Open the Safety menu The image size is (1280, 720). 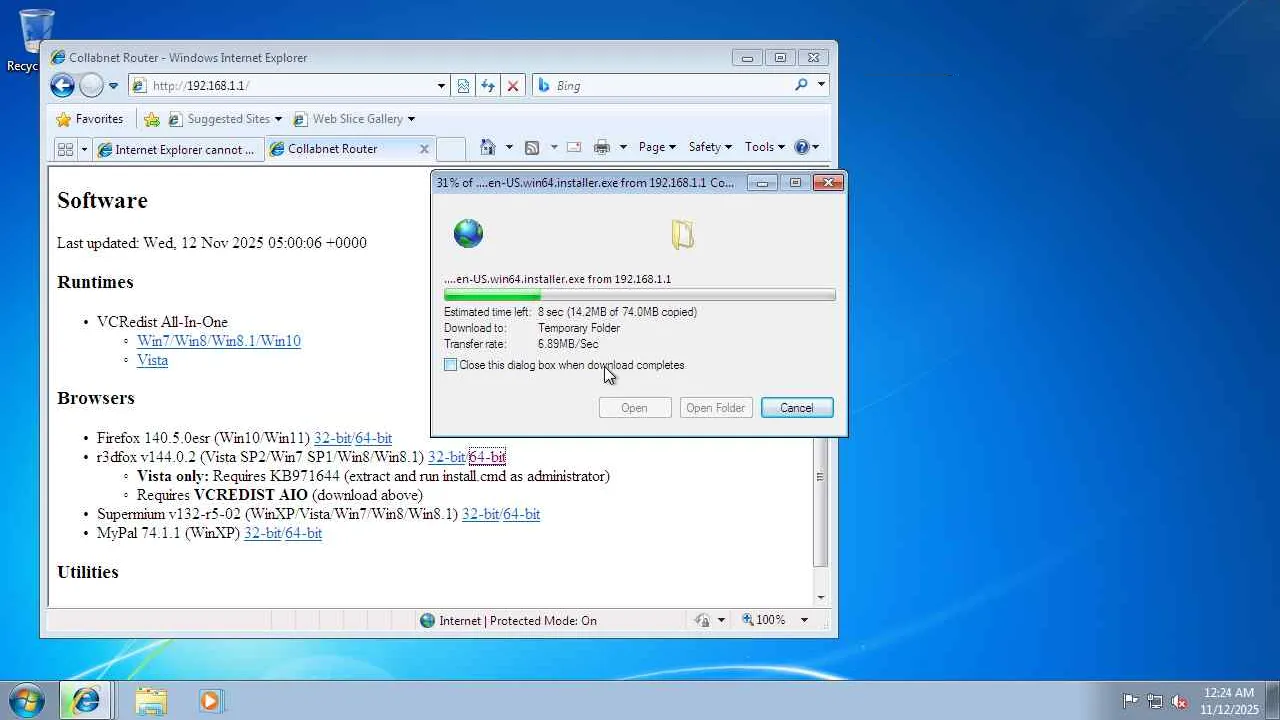pos(710,147)
